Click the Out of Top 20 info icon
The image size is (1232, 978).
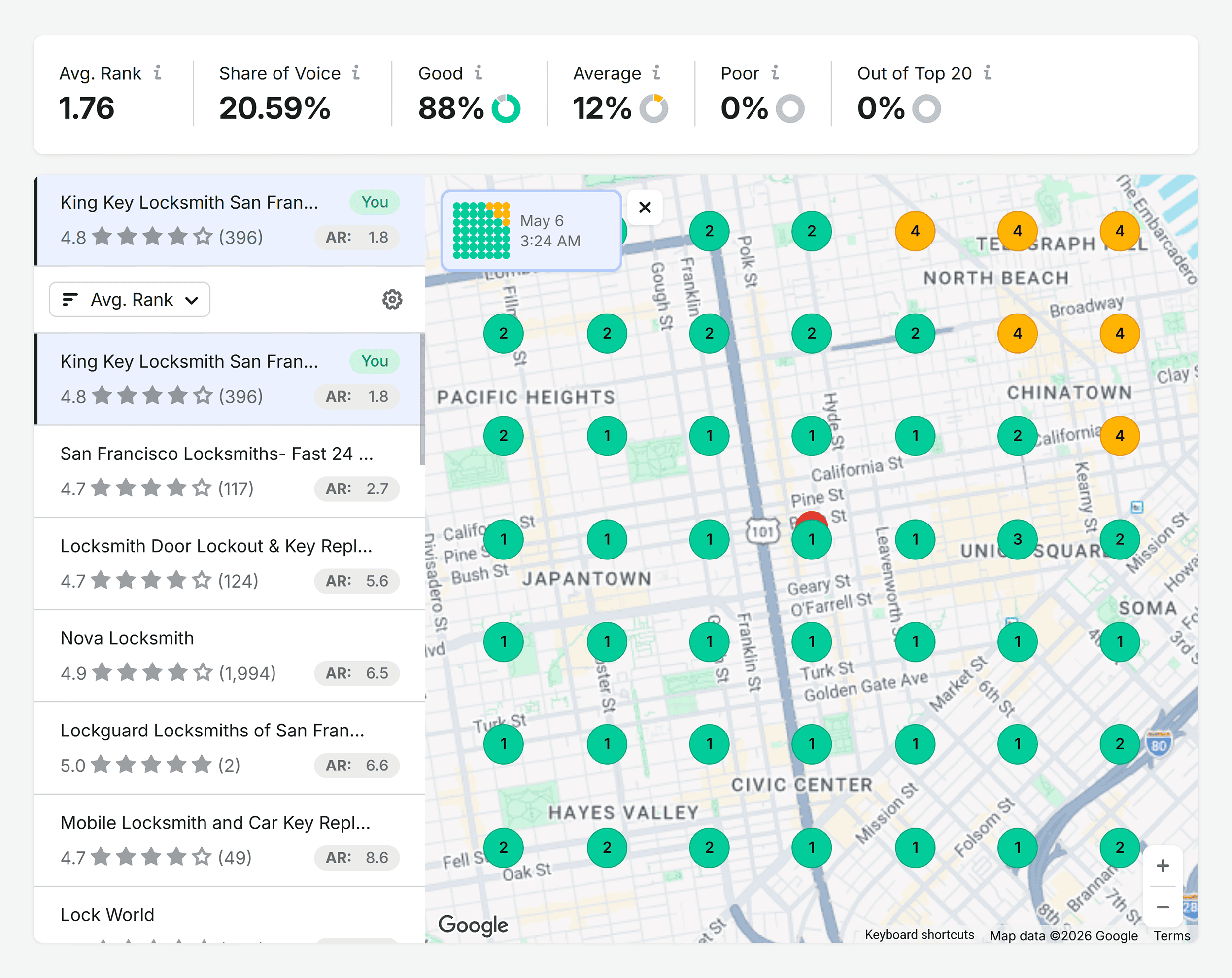[x=987, y=72]
